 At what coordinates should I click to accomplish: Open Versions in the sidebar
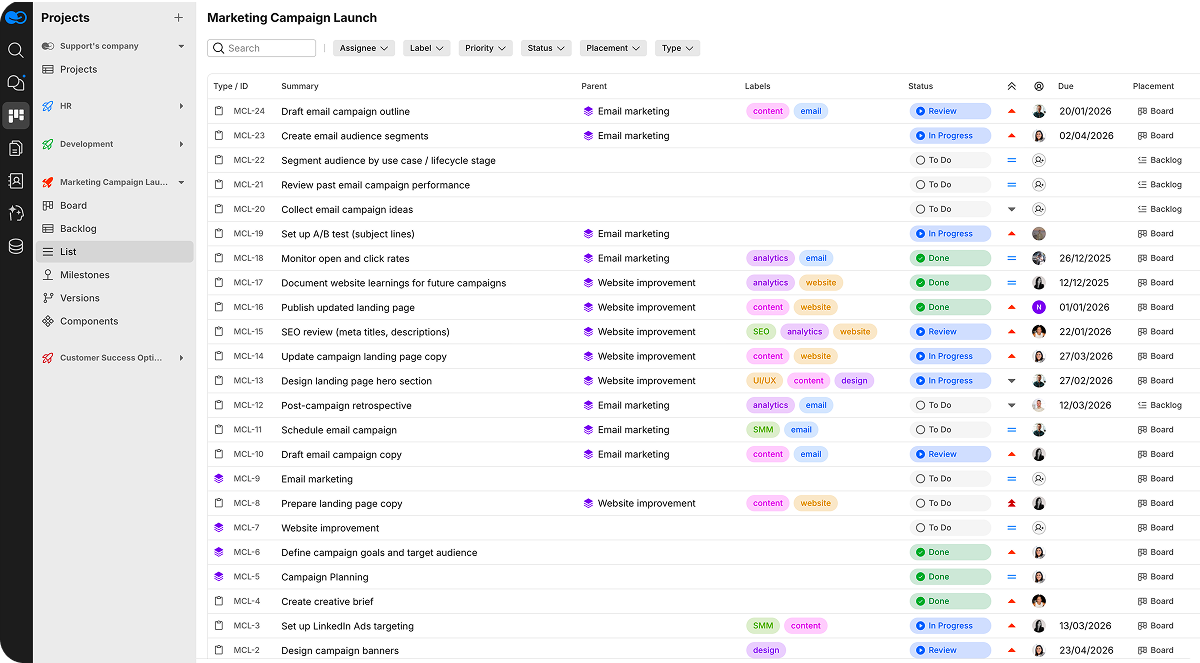(x=114, y=298)
